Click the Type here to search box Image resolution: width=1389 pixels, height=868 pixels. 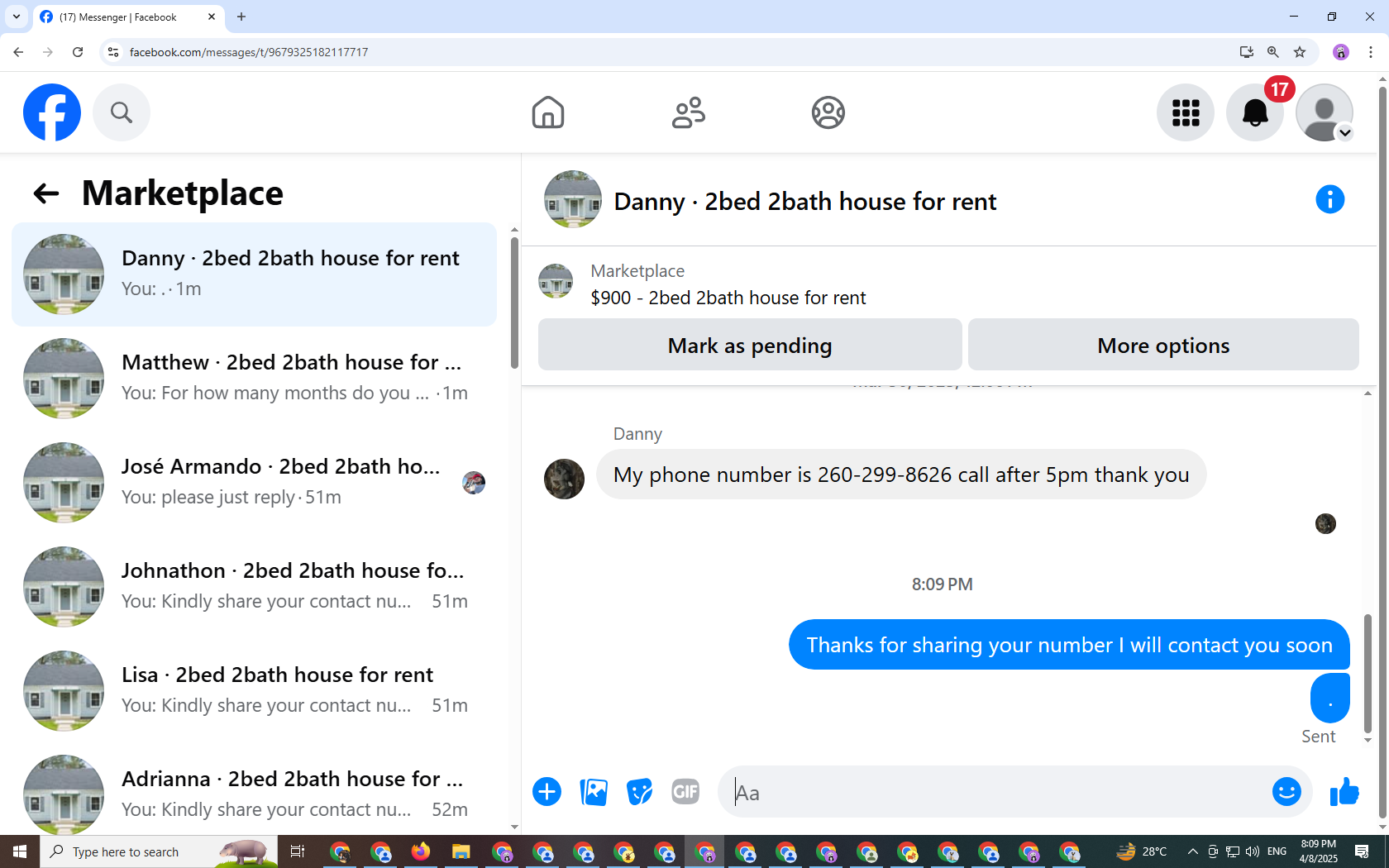(x=159, y=851)
